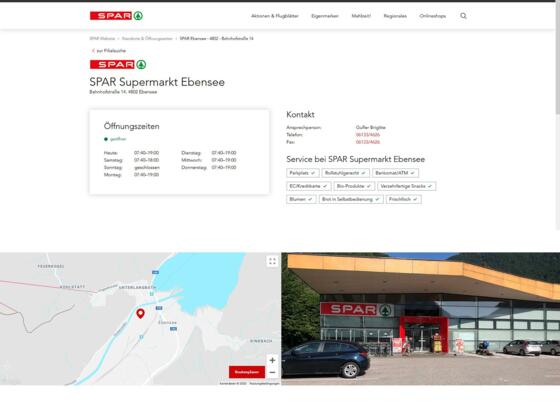Image resolution: width=560 pixels, height=420 pixels.
Task: Open the search magnifier icon
Action: click(x=463, y=16)
